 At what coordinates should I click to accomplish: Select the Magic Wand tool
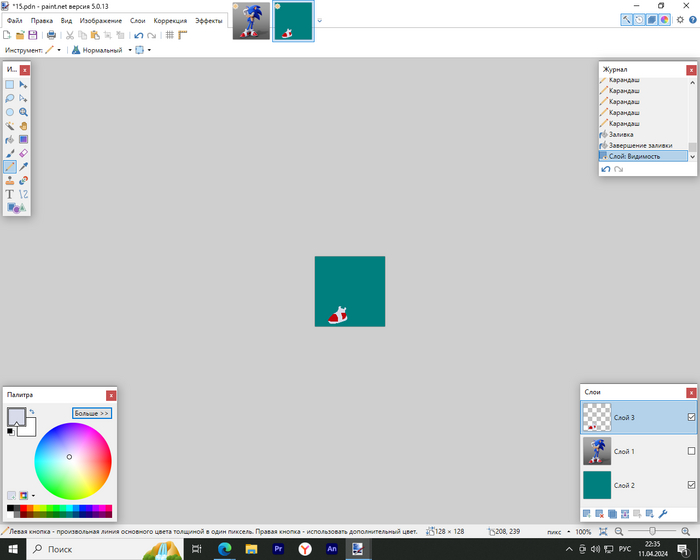[10, 126]
